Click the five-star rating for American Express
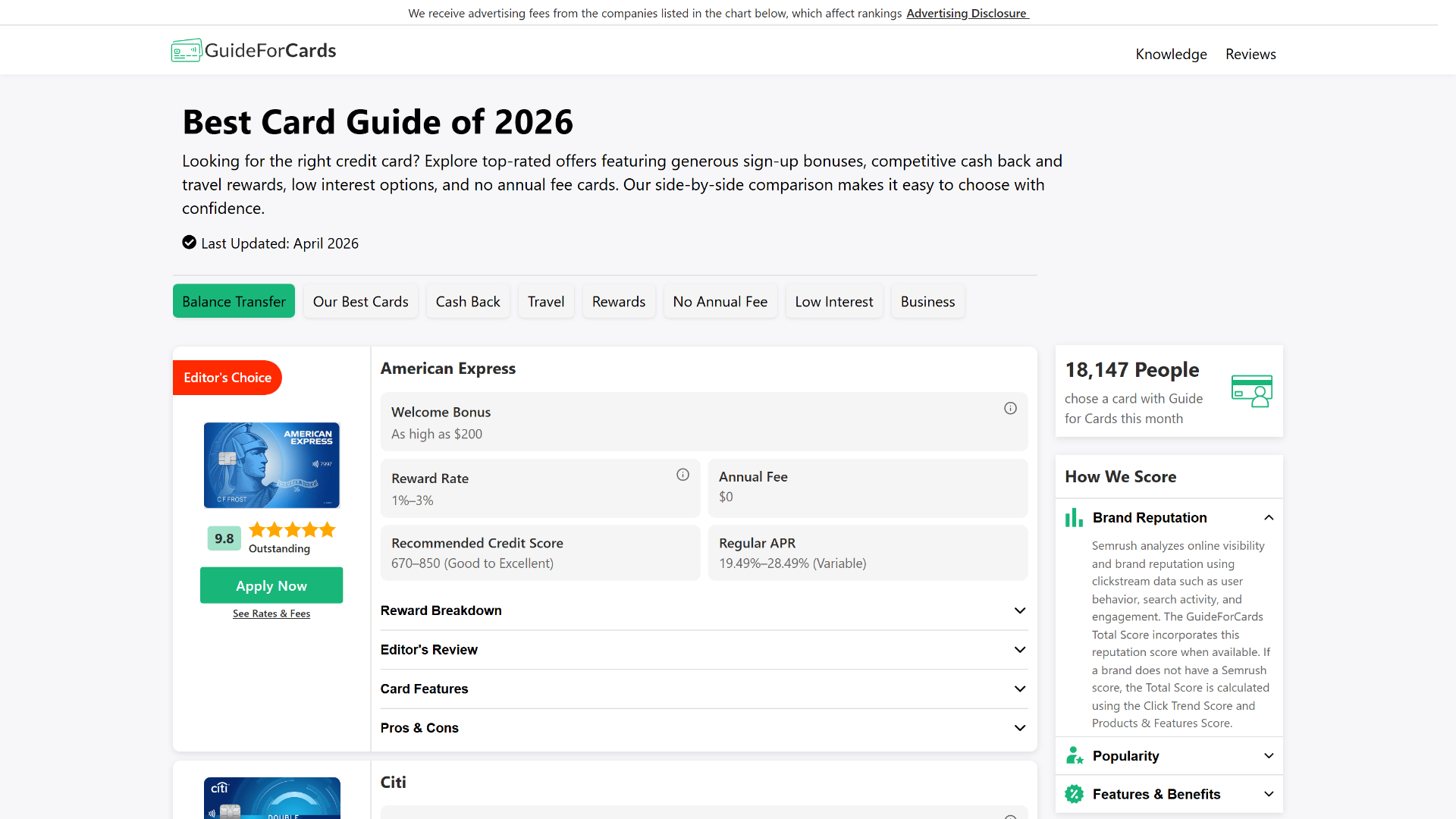The width and height of the screenshot is (1456, 819). pos(292,530)
